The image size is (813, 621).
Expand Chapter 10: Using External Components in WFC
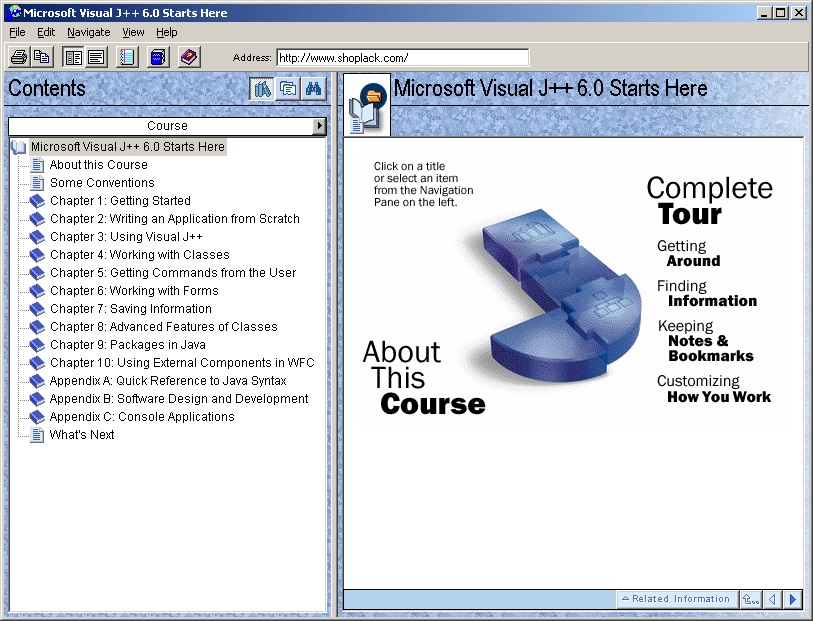tap(182, 363)
